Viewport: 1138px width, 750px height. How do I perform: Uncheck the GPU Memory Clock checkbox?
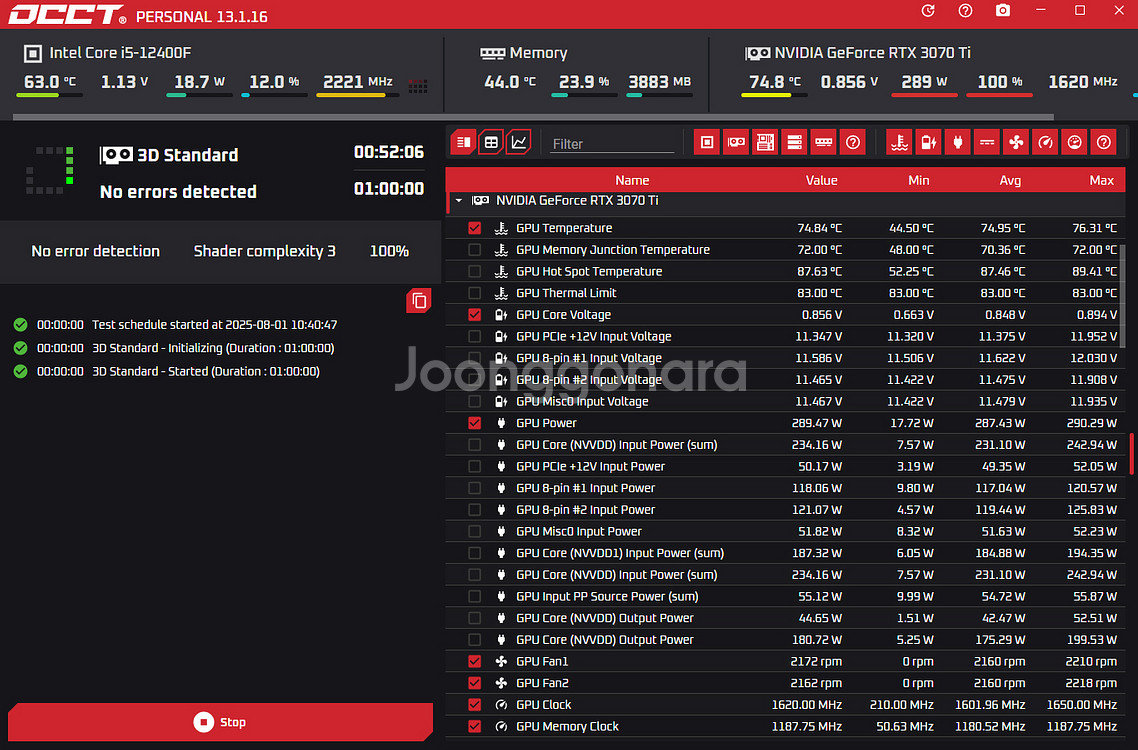475,726
